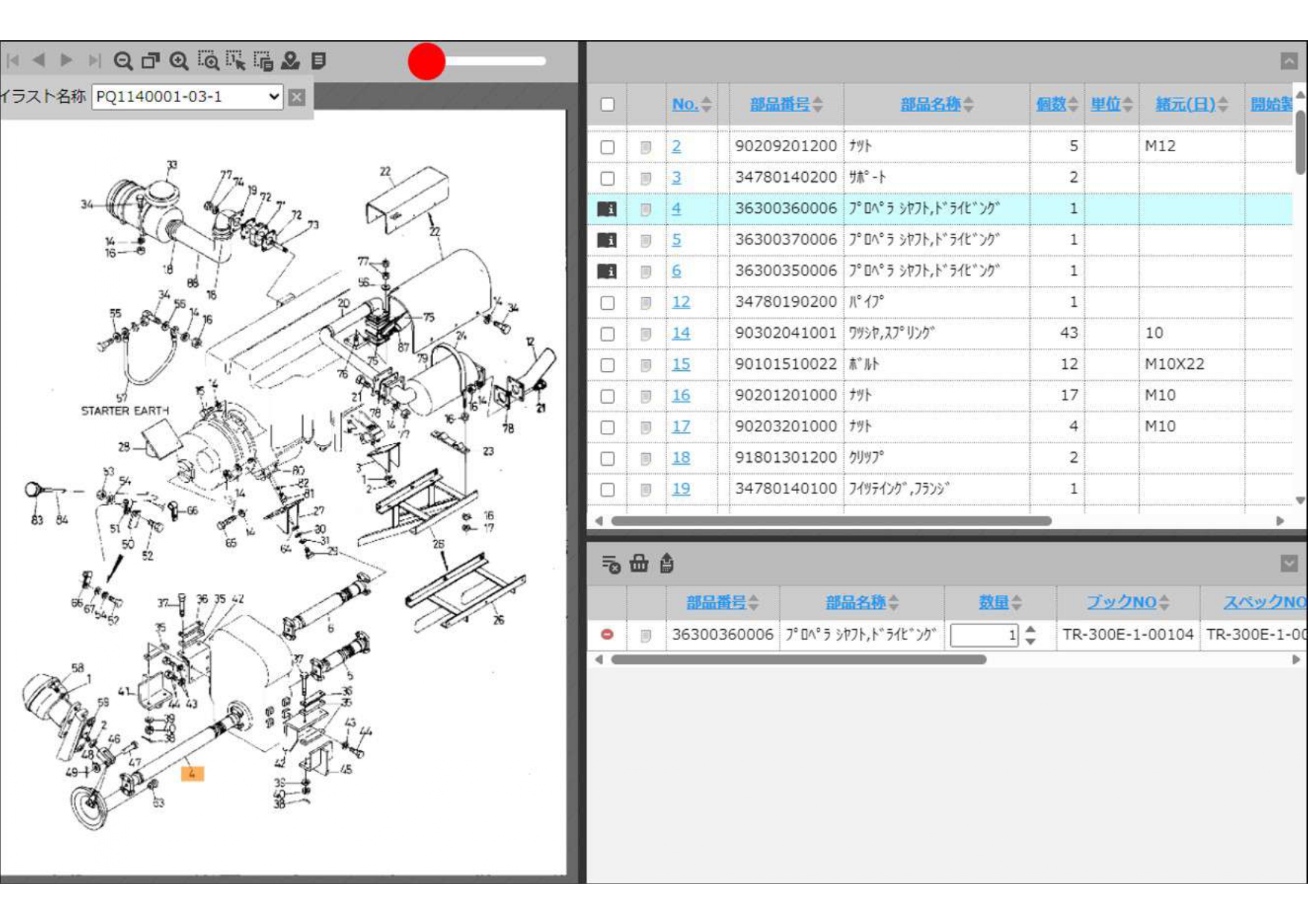Open part number link 14
Screen dimensions: 1308x924
coord(680,333)
